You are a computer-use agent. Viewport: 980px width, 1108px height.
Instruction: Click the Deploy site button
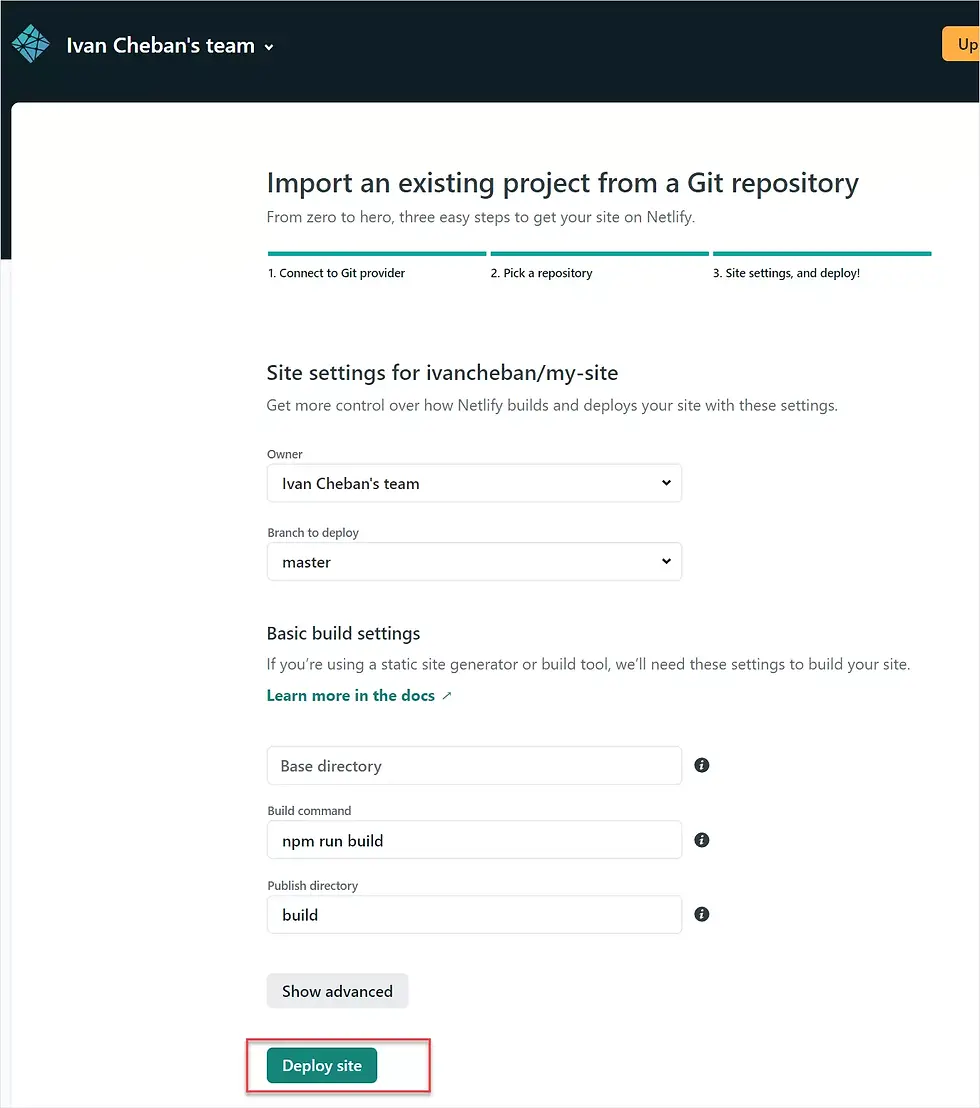point(321,1066)
